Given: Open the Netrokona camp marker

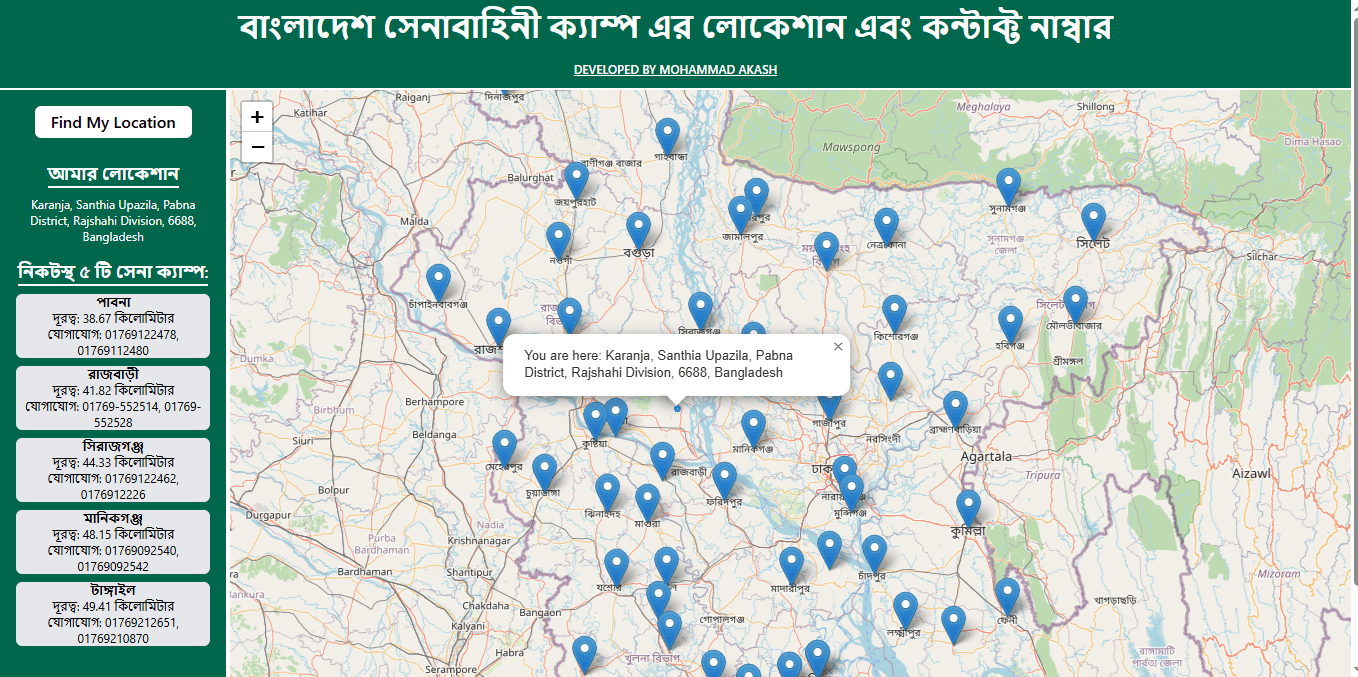Looking at the screenshot, I should (x=886, y=226).
